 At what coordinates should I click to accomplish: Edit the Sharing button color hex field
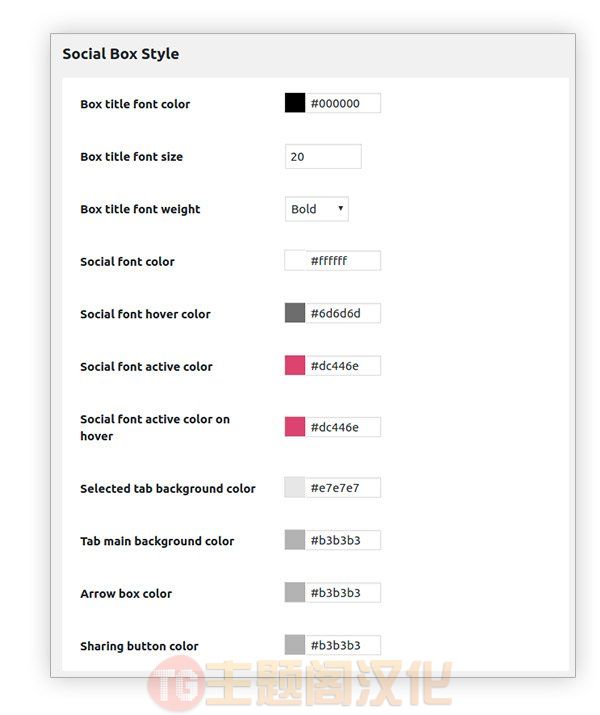point(343,645)
